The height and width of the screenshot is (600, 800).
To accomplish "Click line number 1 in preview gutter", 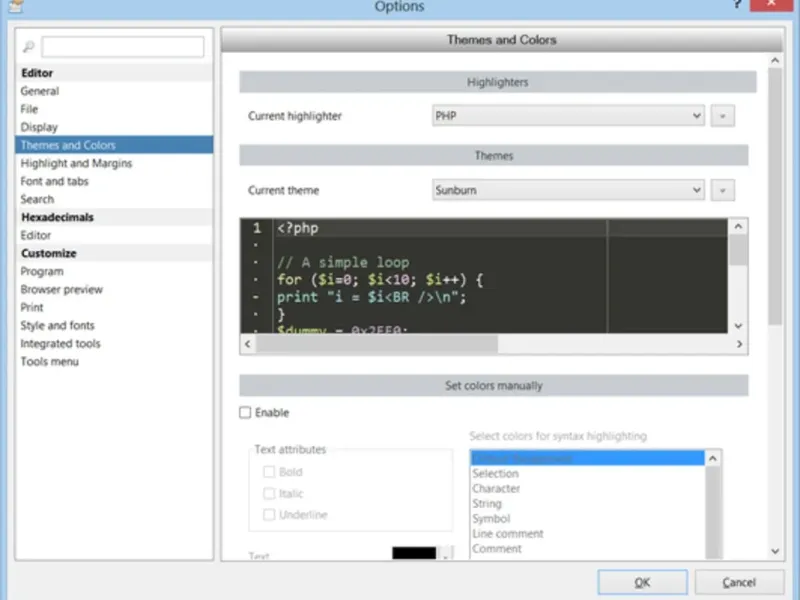I will pyautogui.click(x=257, y=228).
